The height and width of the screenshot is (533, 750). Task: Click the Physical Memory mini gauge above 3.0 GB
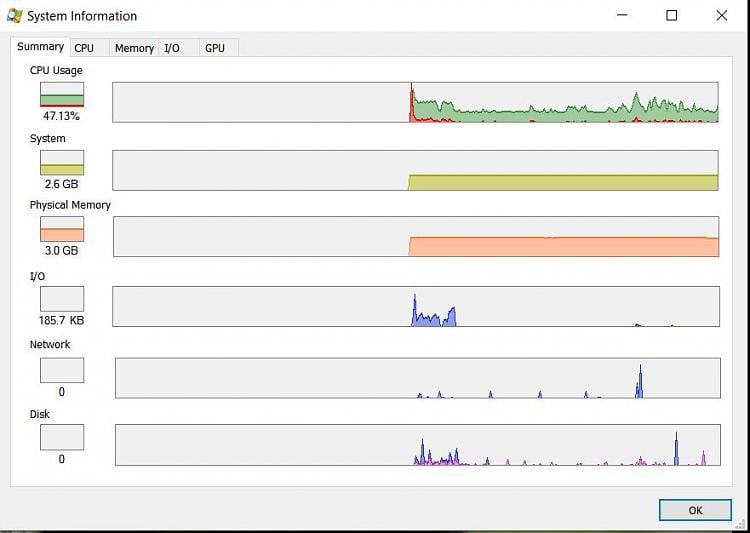62,229
